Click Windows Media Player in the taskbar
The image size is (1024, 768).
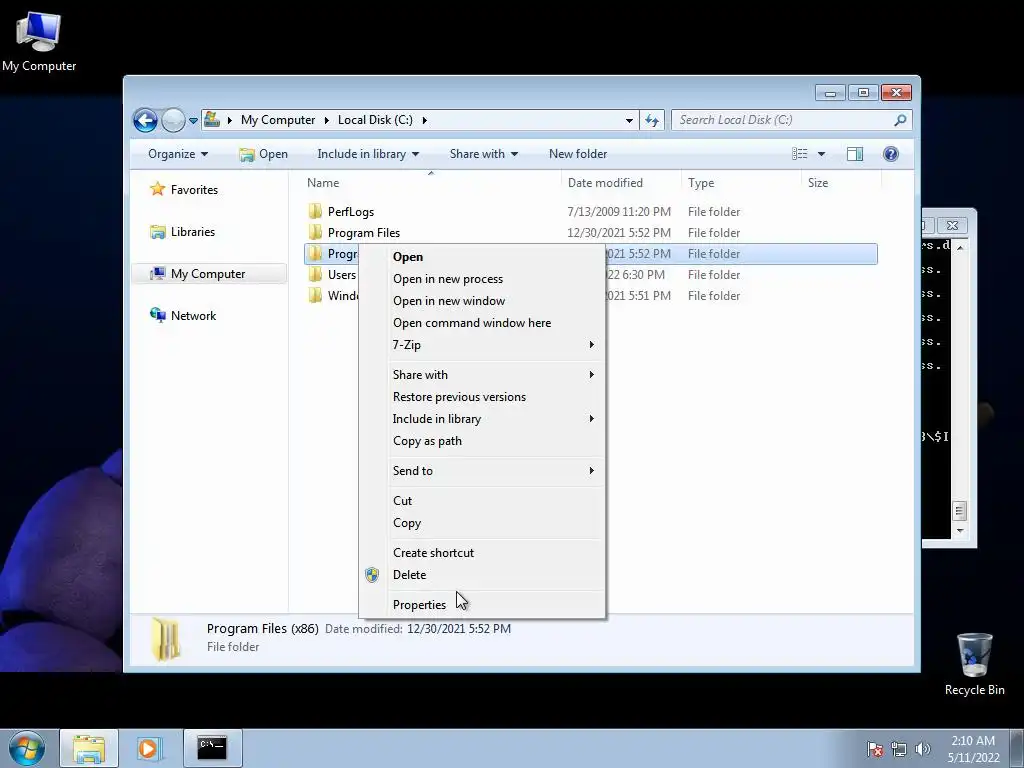[x=148, y=748]
